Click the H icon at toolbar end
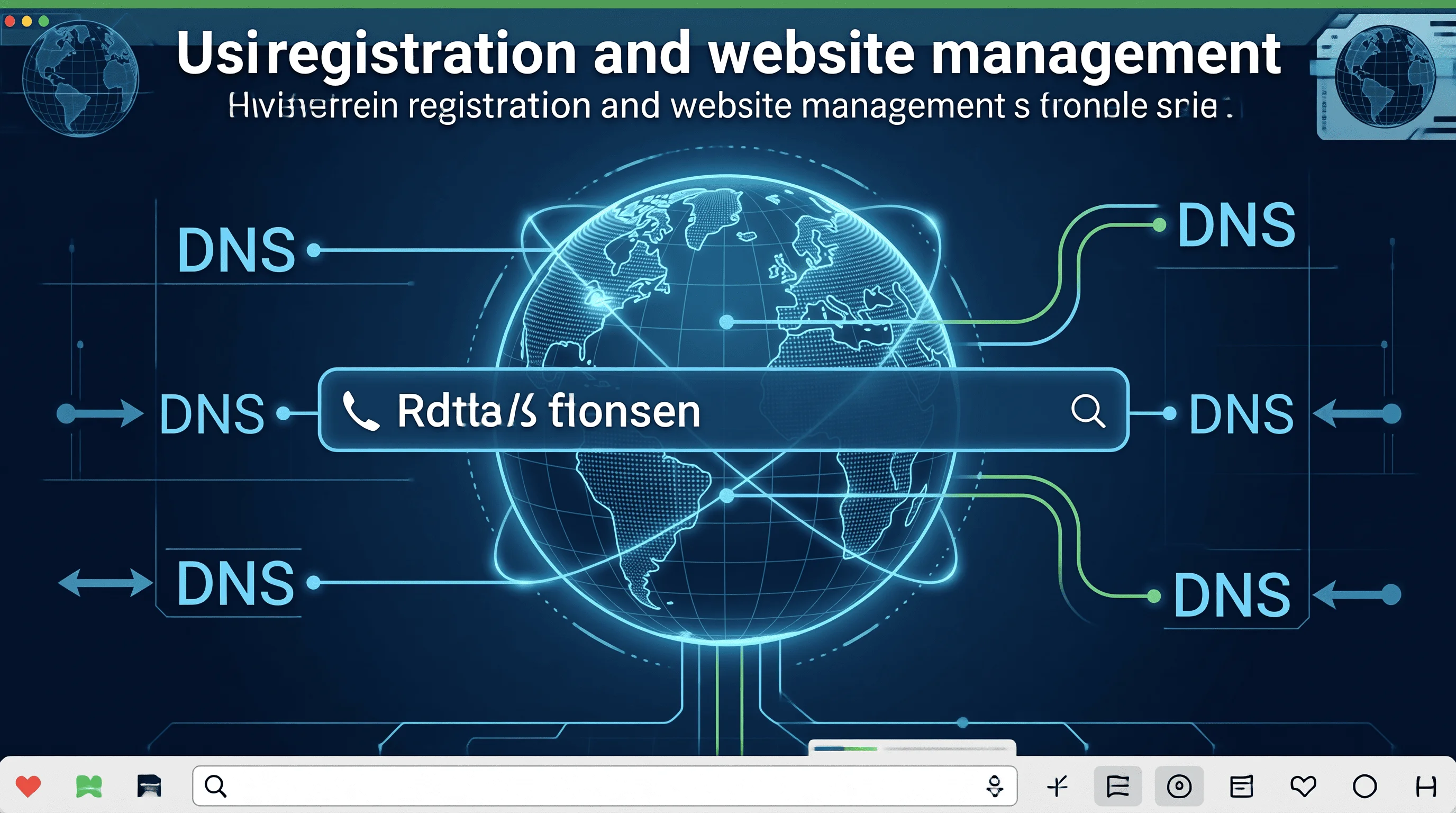Image resolution: width=1456 pixels, height=813 pixels. (x=1425, y=786)
